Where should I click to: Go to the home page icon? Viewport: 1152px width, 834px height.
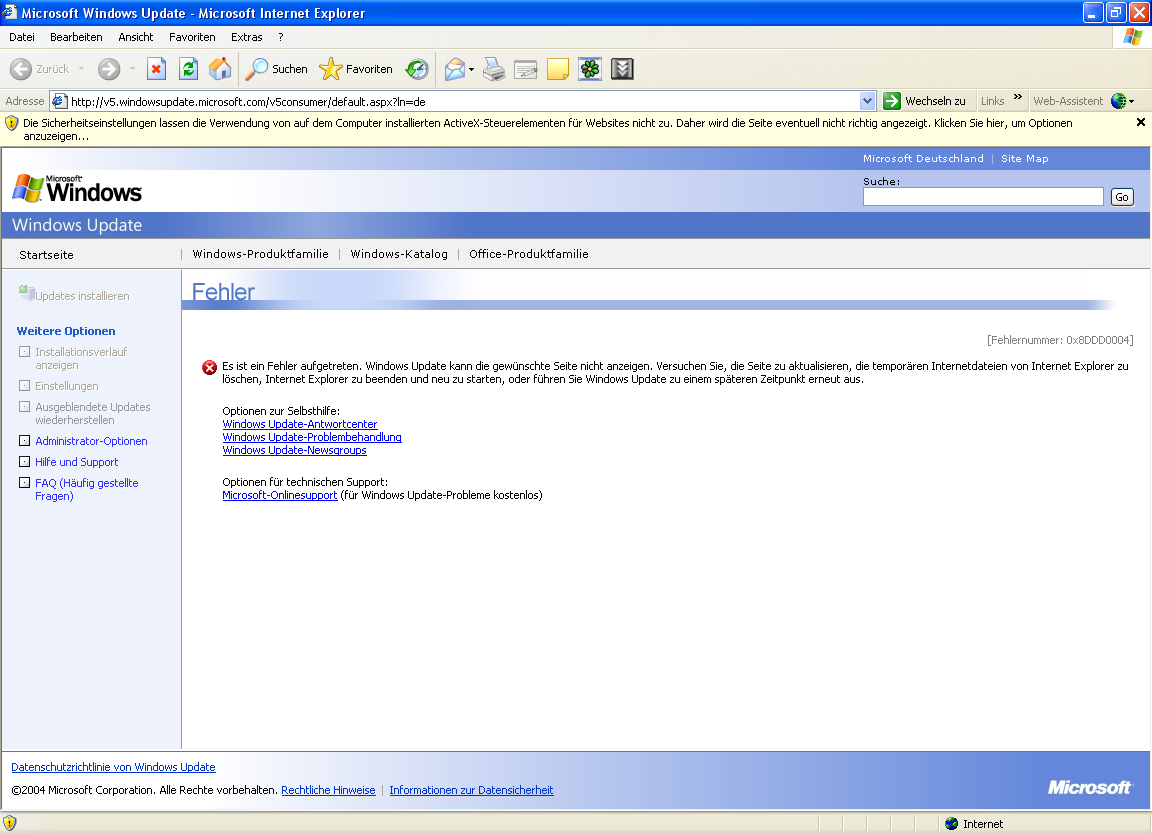coord(220,69)
